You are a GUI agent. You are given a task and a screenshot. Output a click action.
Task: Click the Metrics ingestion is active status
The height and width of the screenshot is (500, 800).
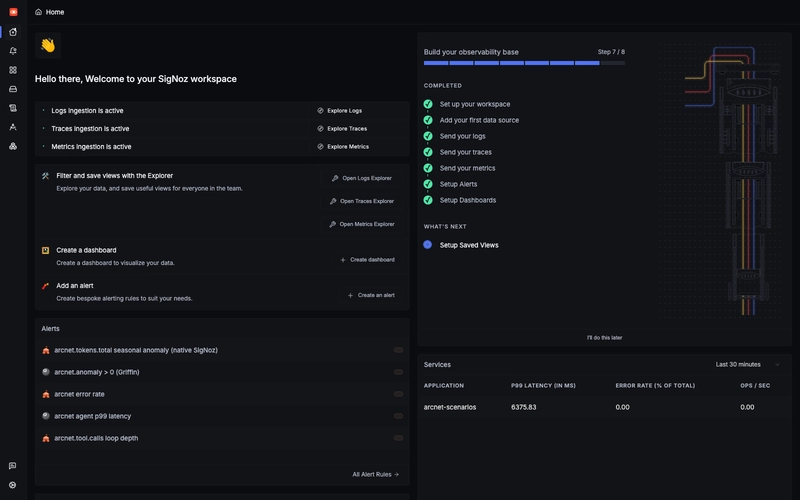(x=91, y=146)
